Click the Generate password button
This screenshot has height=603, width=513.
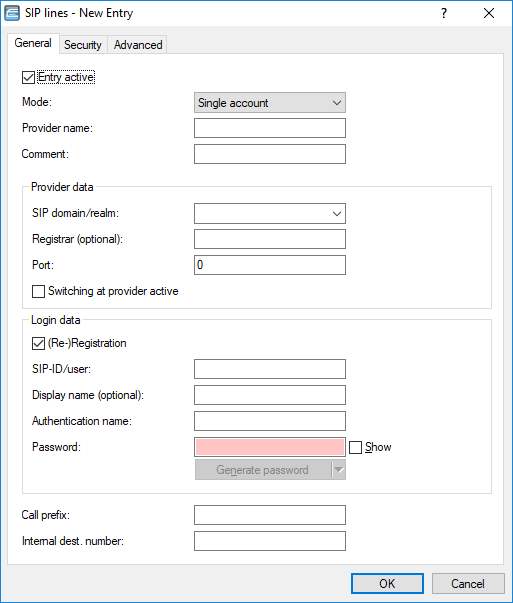pos(263,470)
